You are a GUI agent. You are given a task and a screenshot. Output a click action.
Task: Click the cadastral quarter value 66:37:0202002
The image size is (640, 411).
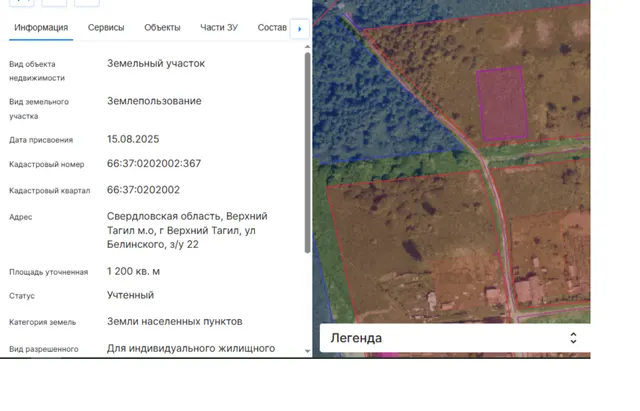click(143, 190)
